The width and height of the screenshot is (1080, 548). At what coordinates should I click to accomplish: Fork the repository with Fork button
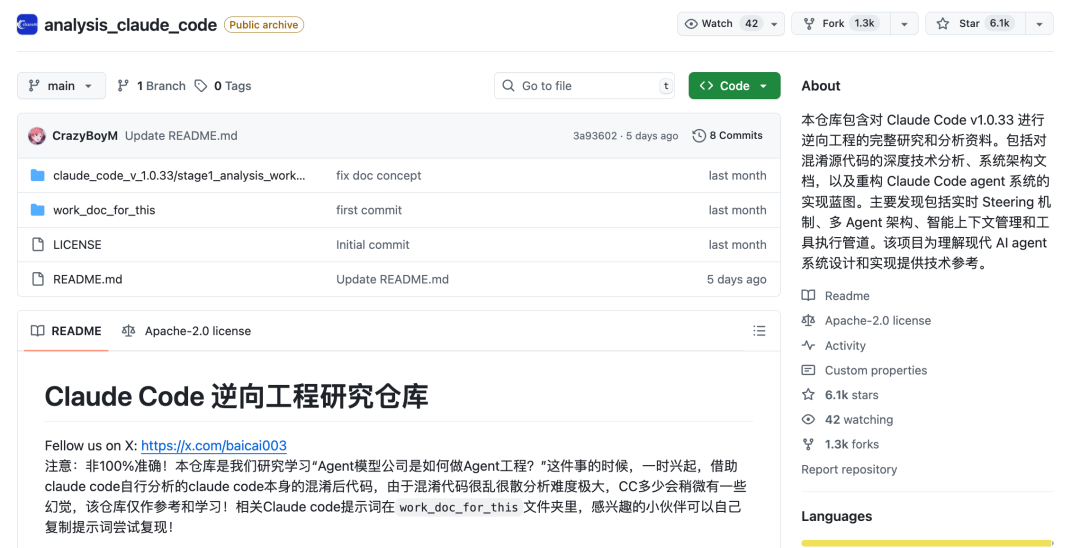pyautogui.click(x=841, y=23)
